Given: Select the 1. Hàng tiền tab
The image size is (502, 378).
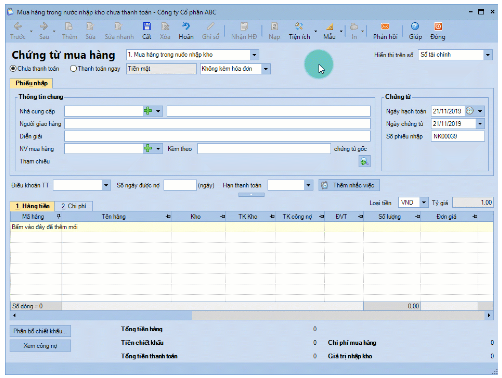Looking at the screenshot, I should click(32, 206).
